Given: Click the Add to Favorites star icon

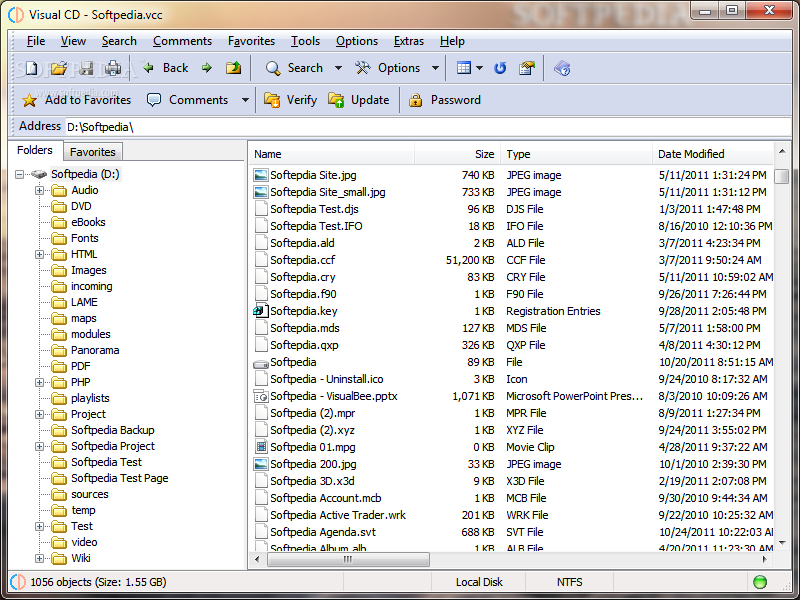Looking at the screenshot, I should pyautogui.click(x=30, y=100).
